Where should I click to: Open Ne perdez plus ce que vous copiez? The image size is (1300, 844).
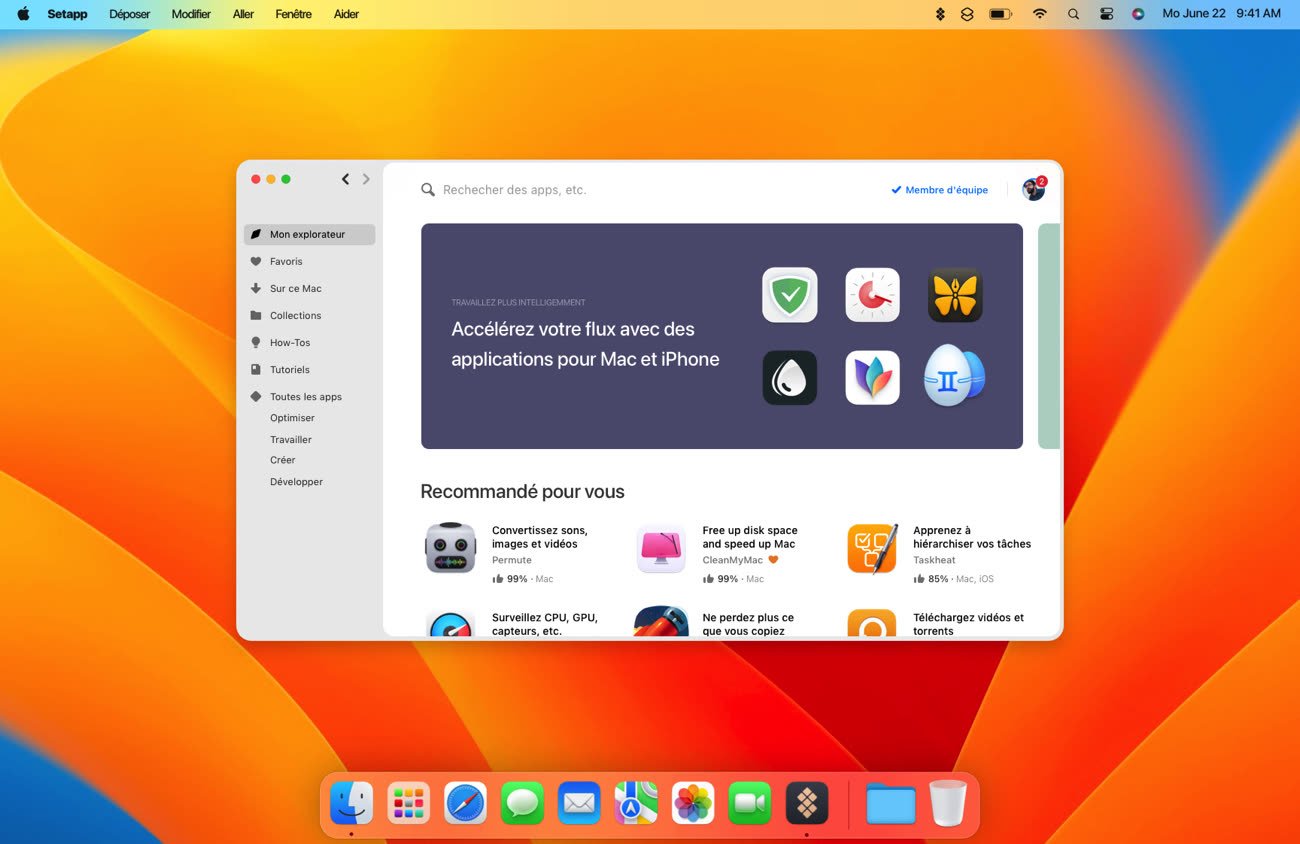748,624
